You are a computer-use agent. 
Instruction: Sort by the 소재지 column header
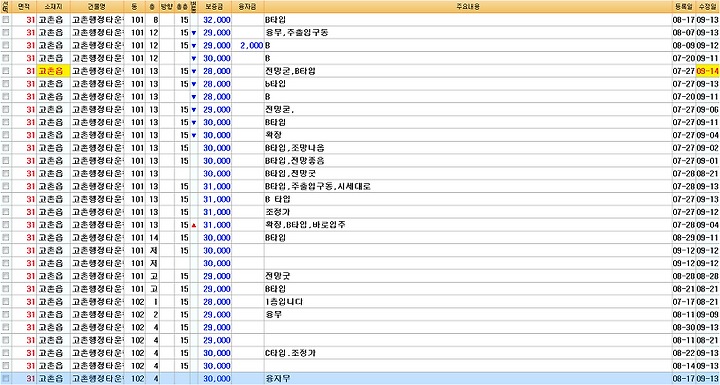(53, 6)
